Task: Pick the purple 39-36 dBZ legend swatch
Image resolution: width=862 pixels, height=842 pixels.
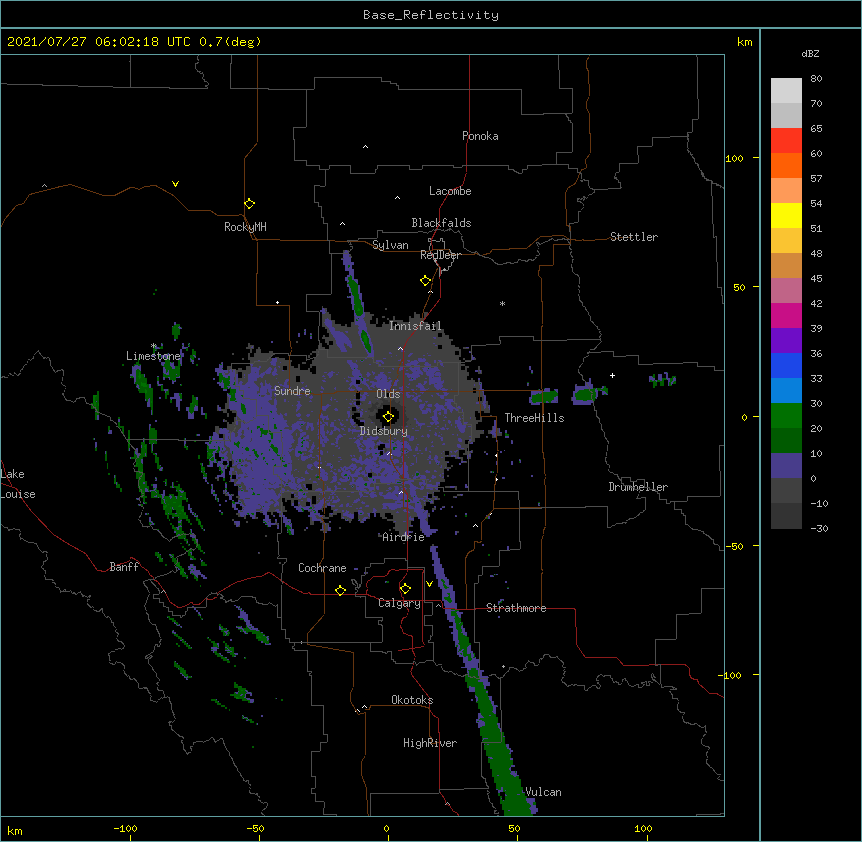Action: point(786,340)
